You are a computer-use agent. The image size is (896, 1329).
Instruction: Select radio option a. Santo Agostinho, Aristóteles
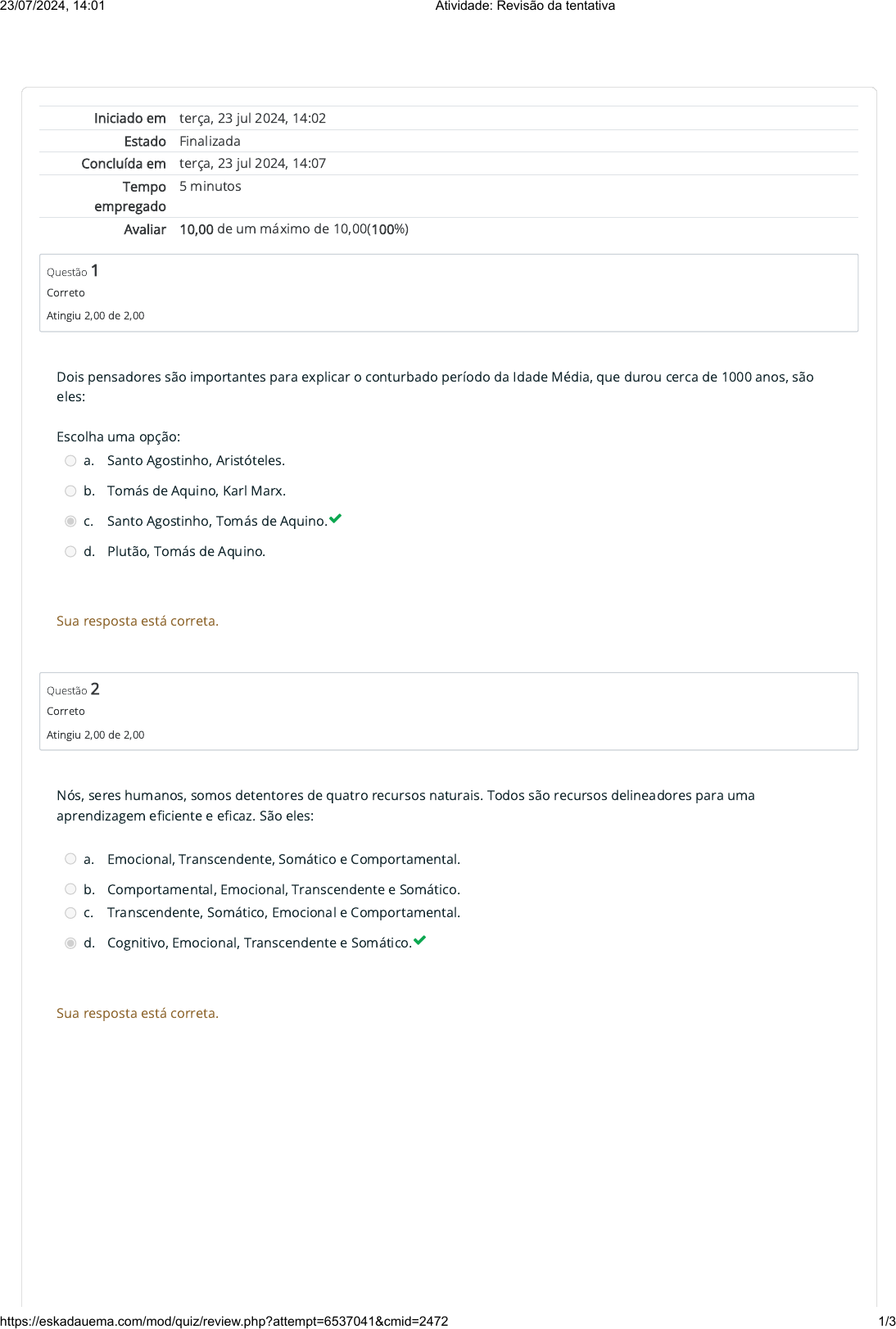[70, 461]
